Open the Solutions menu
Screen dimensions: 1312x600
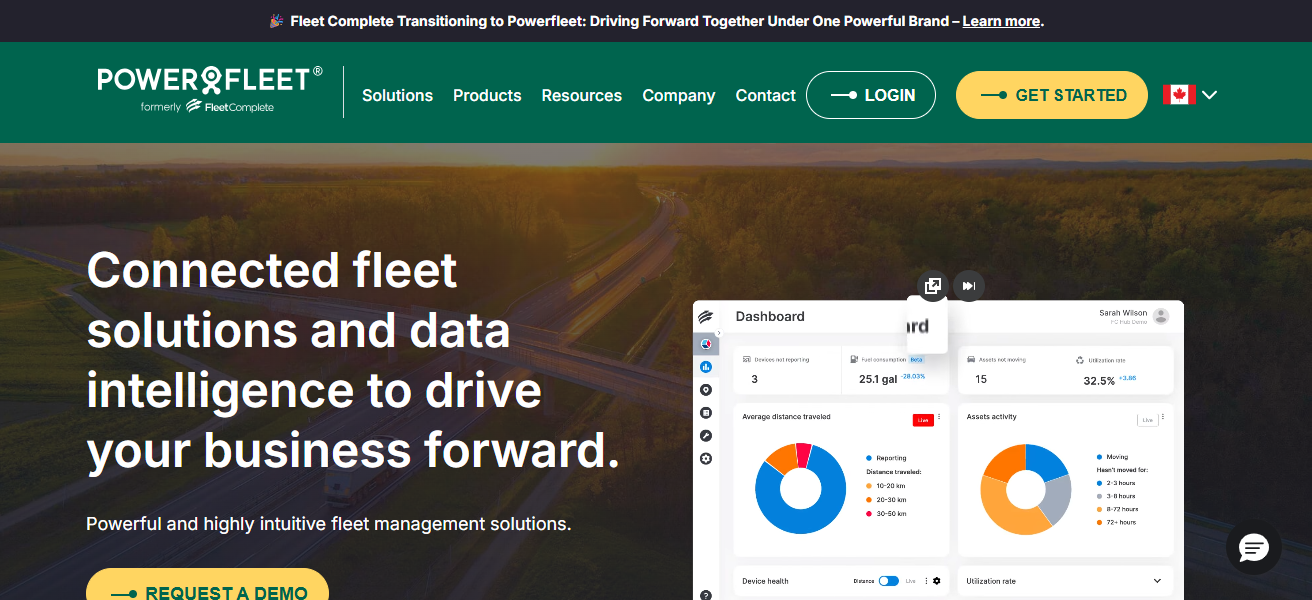click(397, 95)
